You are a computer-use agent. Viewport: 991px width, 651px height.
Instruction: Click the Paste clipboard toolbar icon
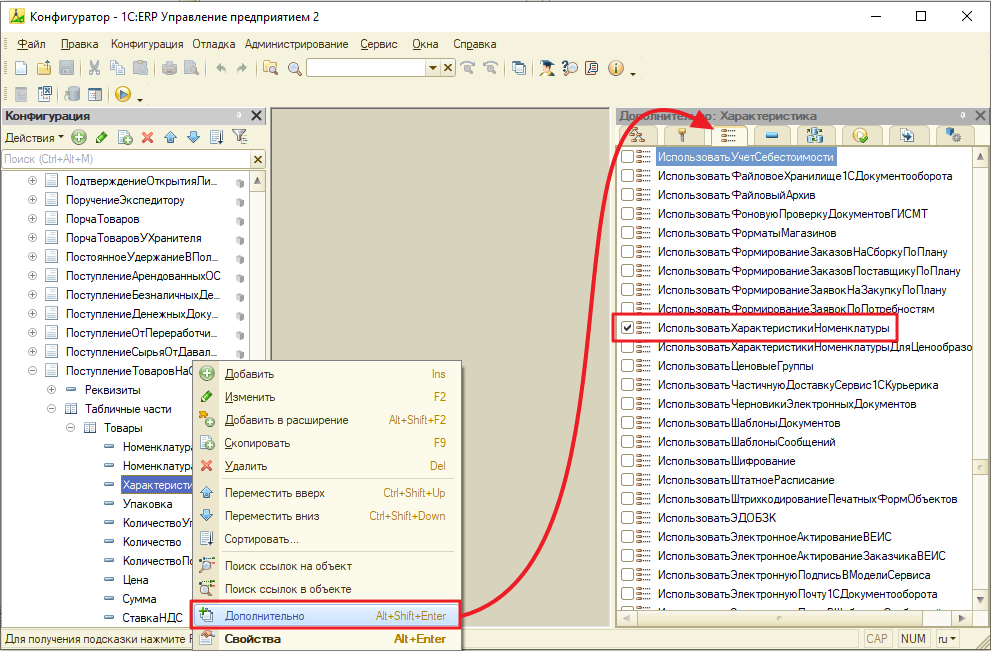coord(140,68)
